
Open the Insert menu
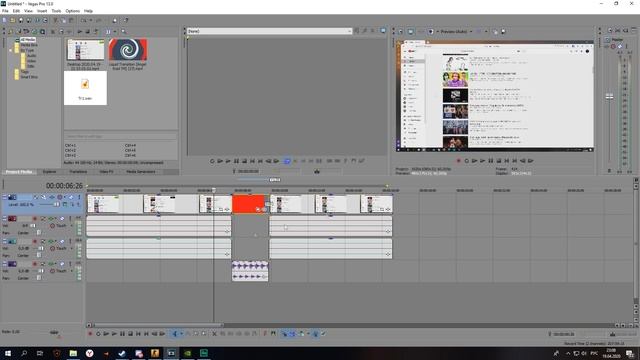(42, 11)
